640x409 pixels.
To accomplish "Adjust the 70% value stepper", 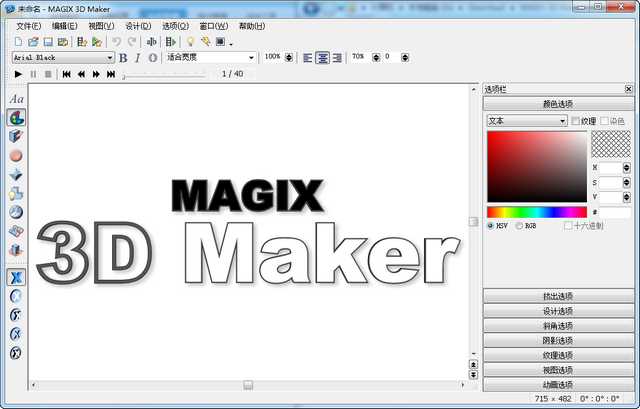I will click(376, 58).
